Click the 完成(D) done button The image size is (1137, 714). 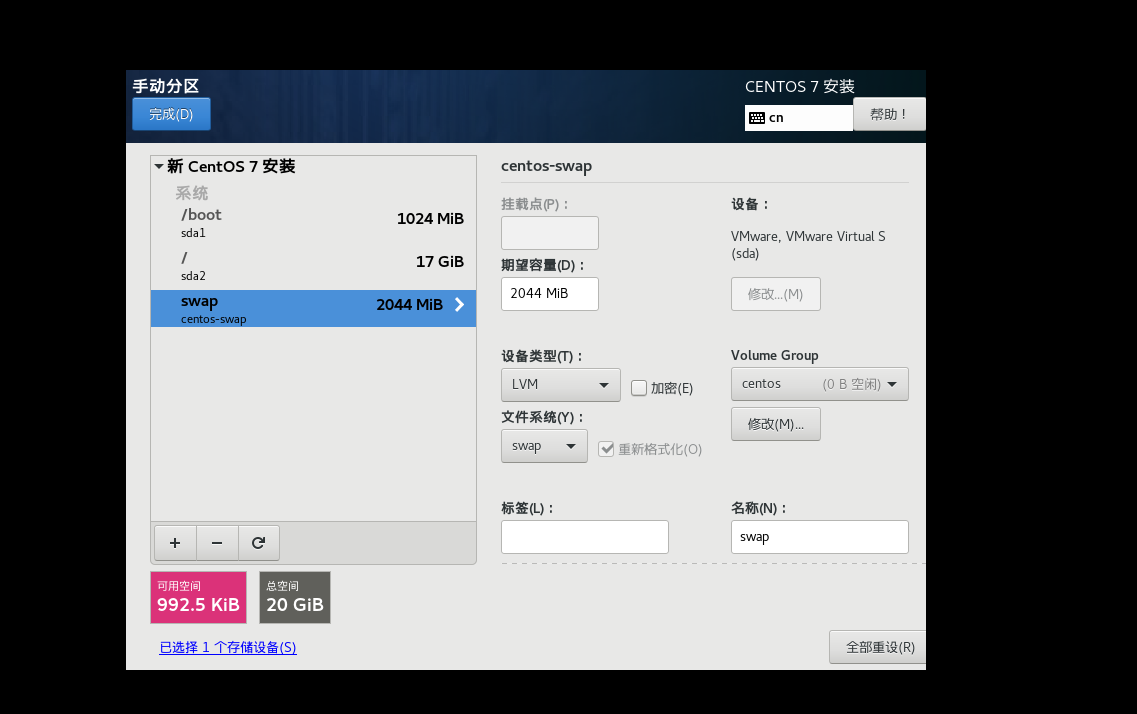171,115
